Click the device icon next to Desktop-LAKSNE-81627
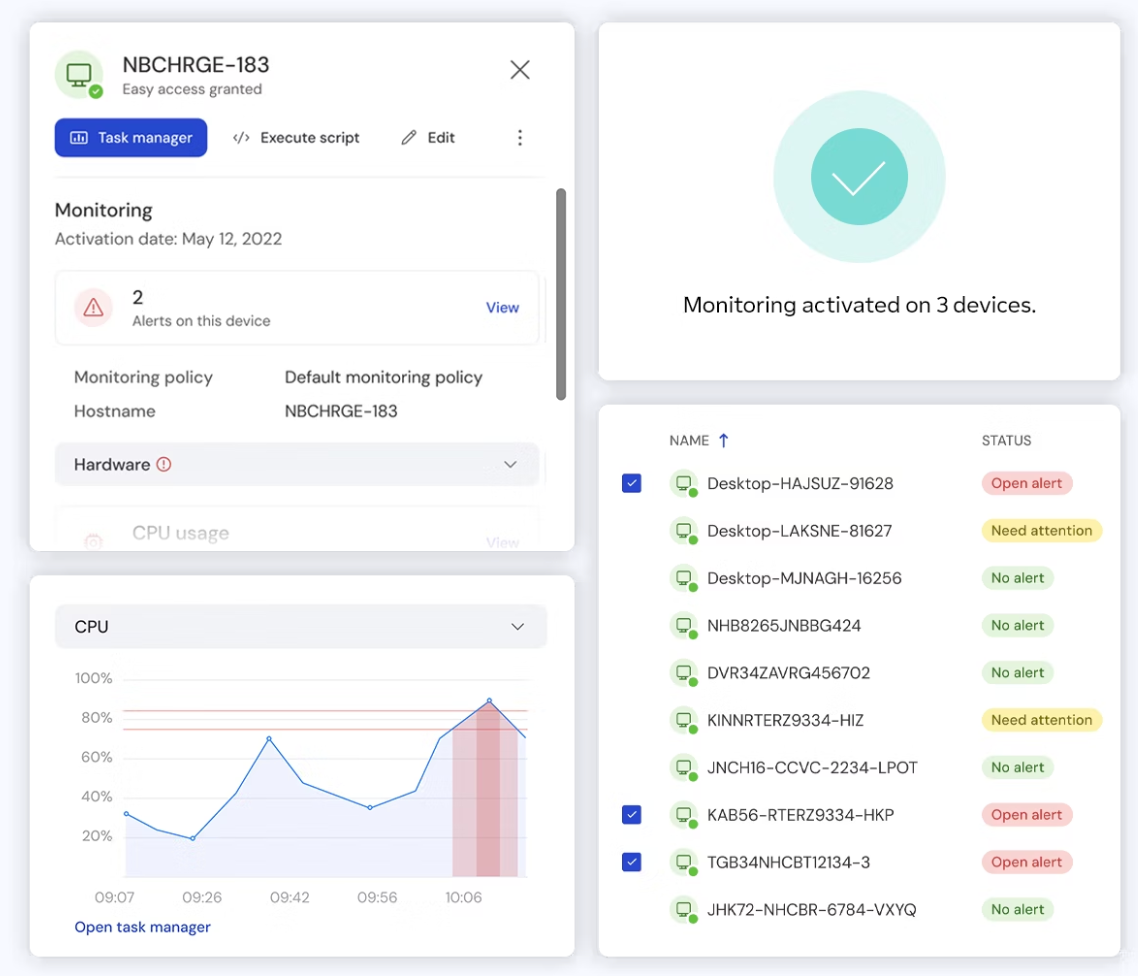 (x=684, y=530)
